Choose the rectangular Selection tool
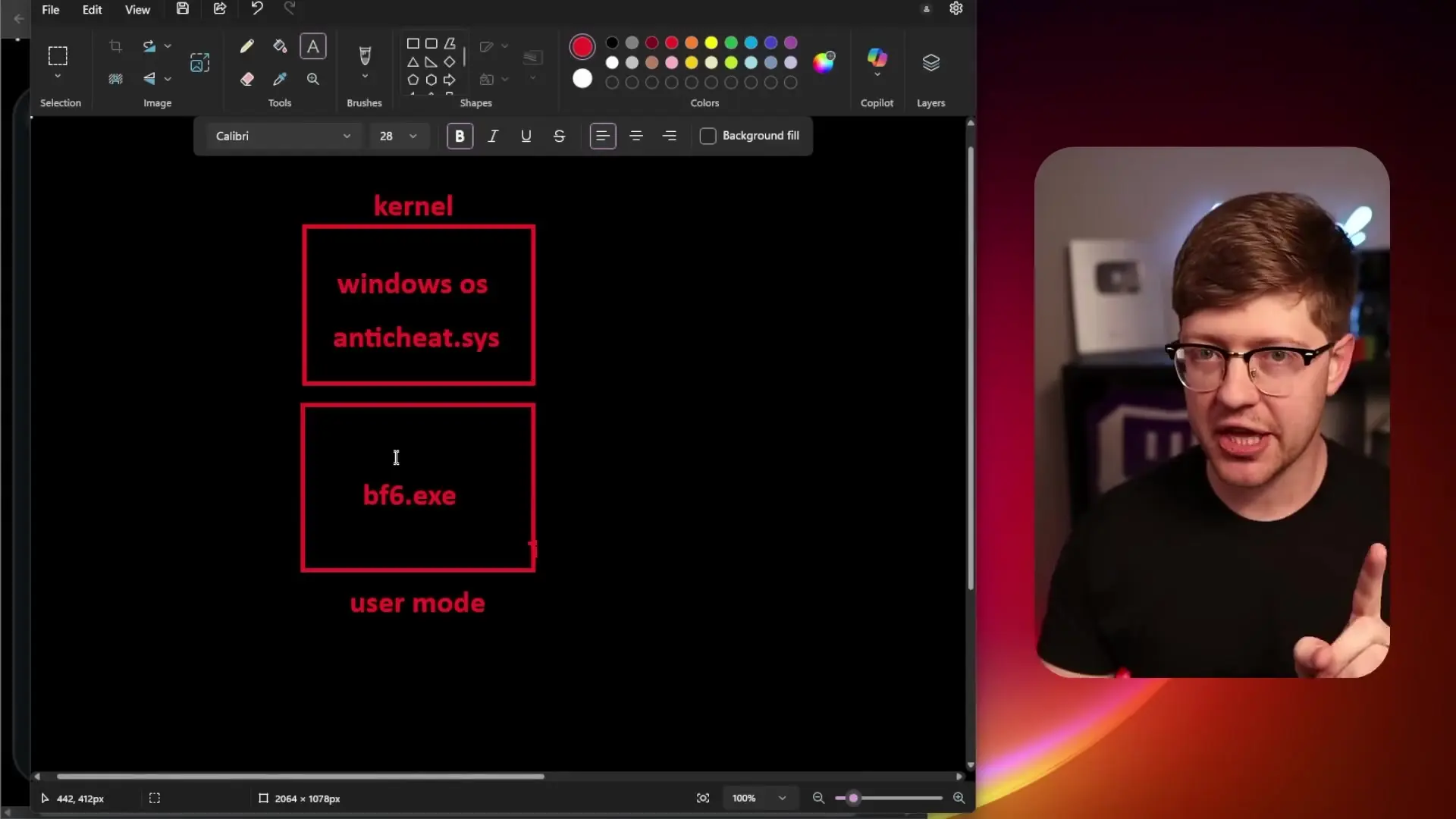The height and width of the screenshot is (819, 1456). (x=58, y=55)
